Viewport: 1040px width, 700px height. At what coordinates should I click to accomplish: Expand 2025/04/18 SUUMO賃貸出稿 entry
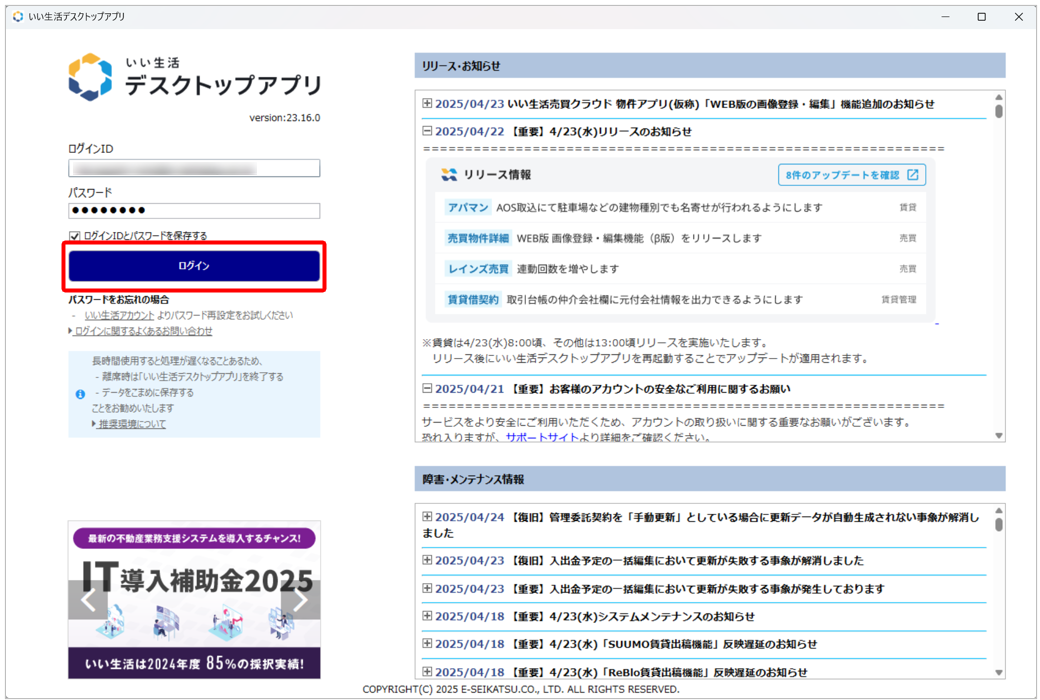[x=427, y=643]
